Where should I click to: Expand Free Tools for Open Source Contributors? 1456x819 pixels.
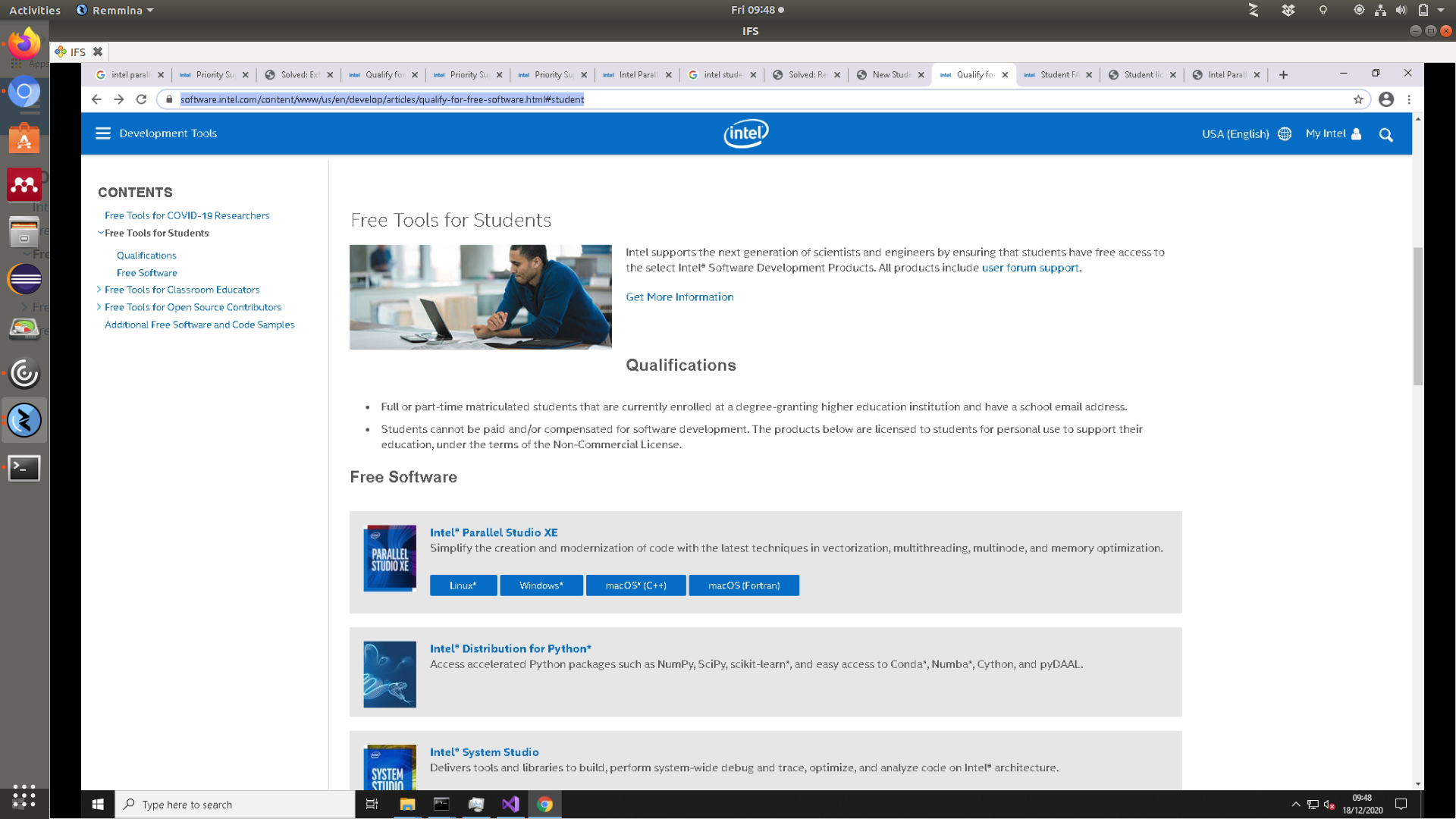click(99, 307)
